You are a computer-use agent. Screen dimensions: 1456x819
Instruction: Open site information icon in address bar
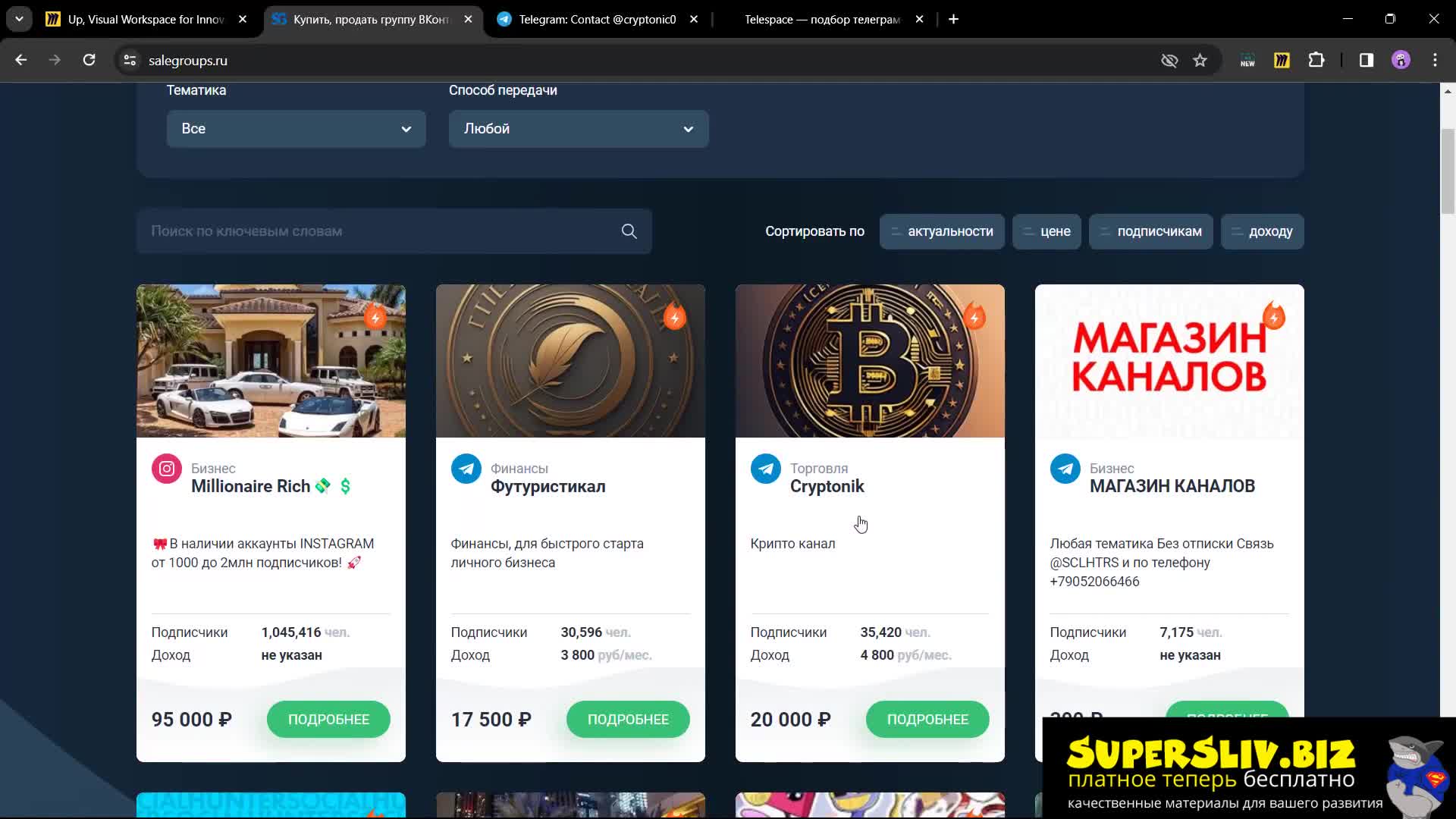[130, 60]
